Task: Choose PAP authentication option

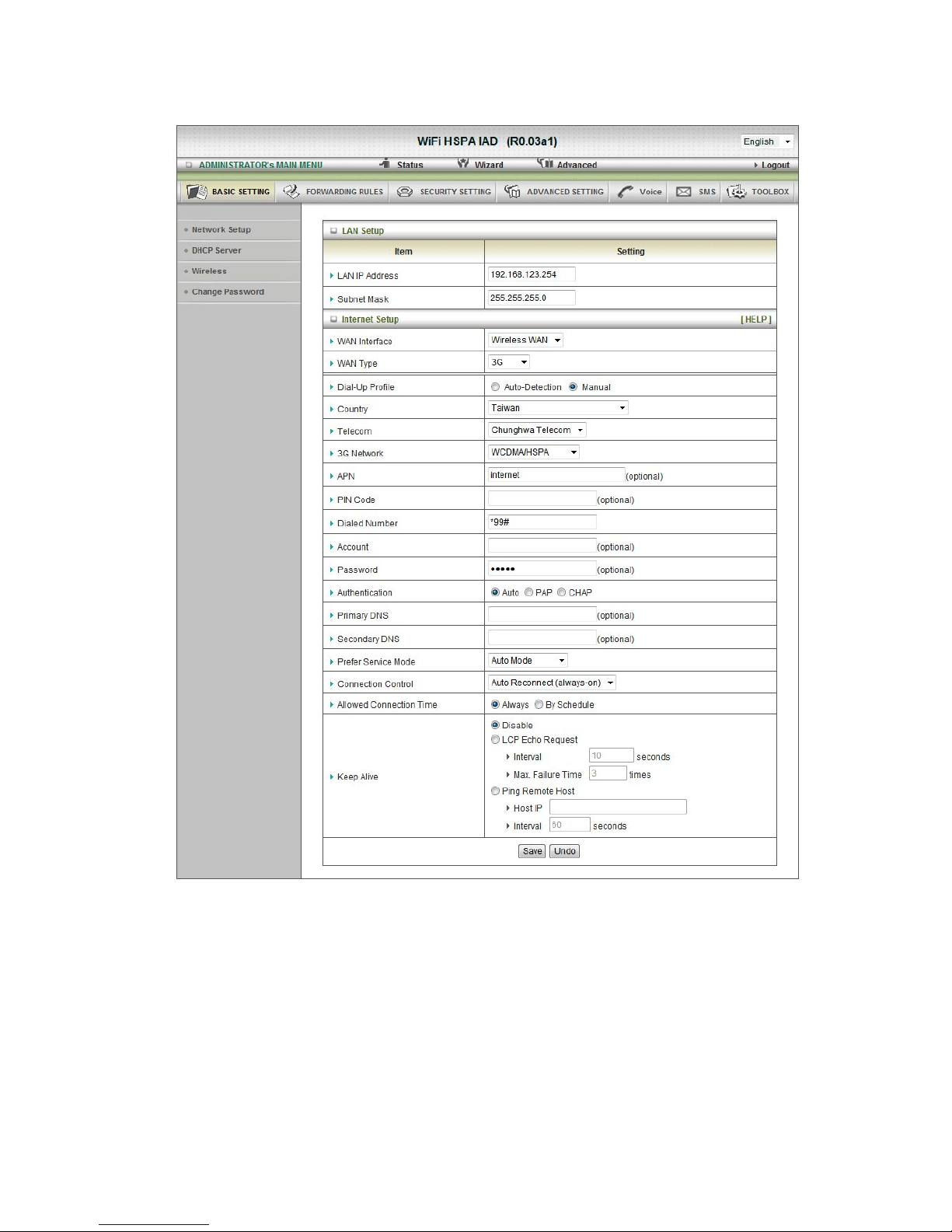Action: pos(528,592)
